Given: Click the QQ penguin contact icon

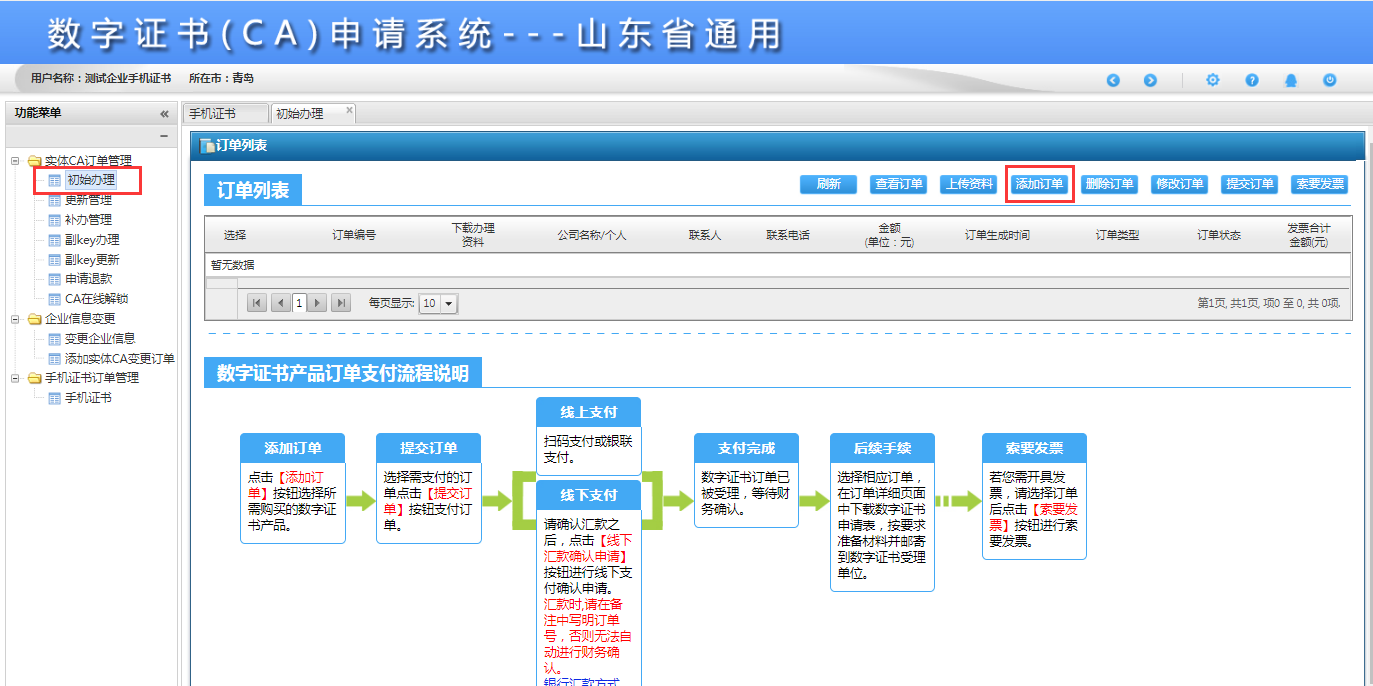Looking at the screenshot, I should (x=1291, y=80).
